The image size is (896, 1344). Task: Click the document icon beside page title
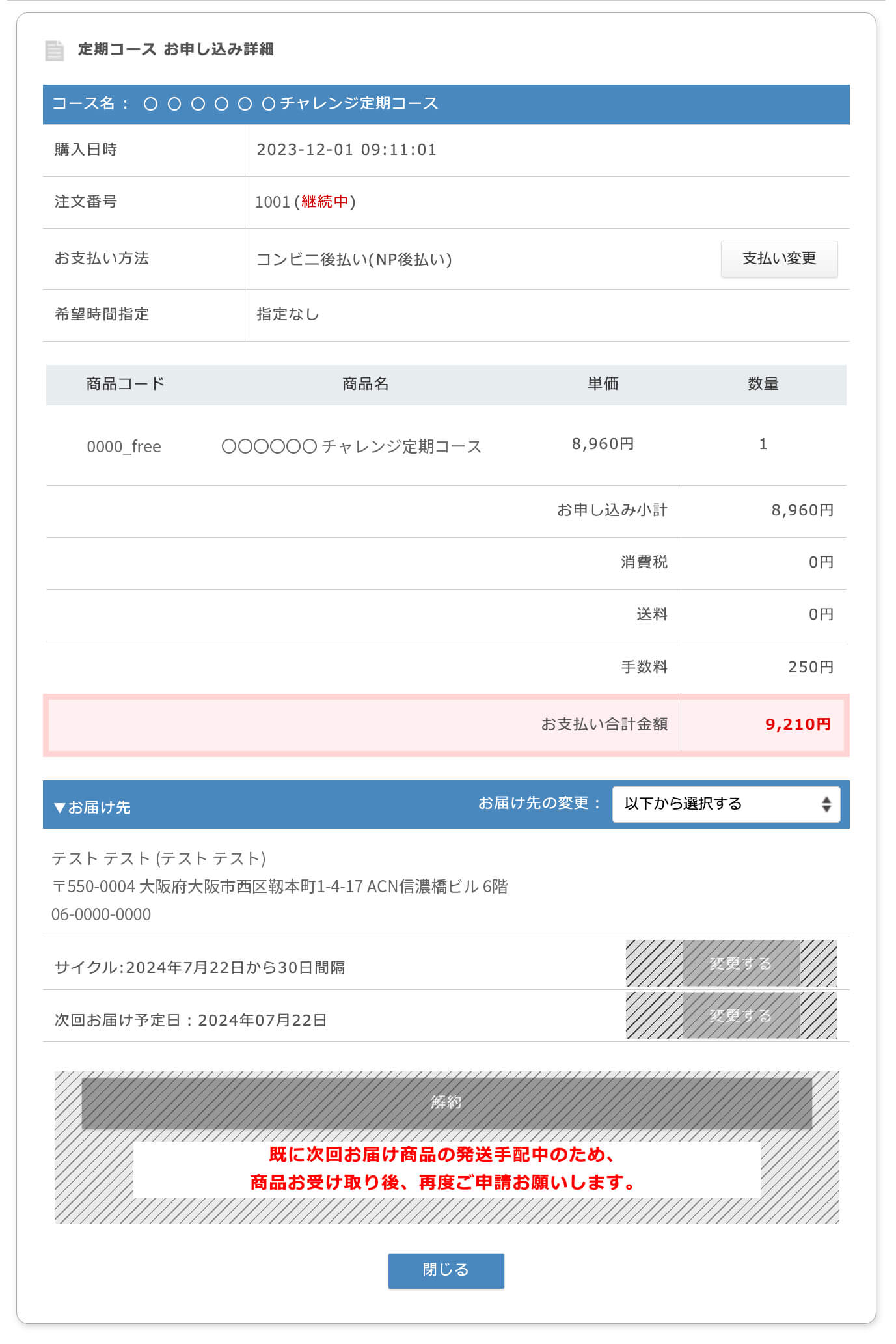55,50
